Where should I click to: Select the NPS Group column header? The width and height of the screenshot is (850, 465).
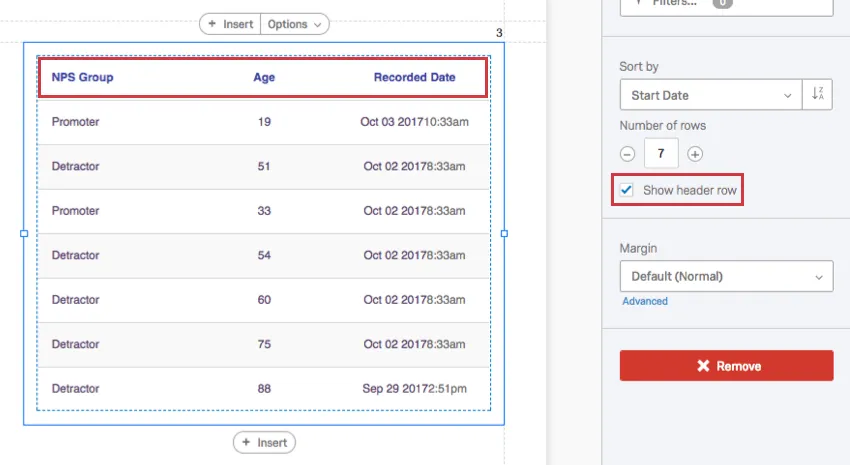click(x=83, y=77)
